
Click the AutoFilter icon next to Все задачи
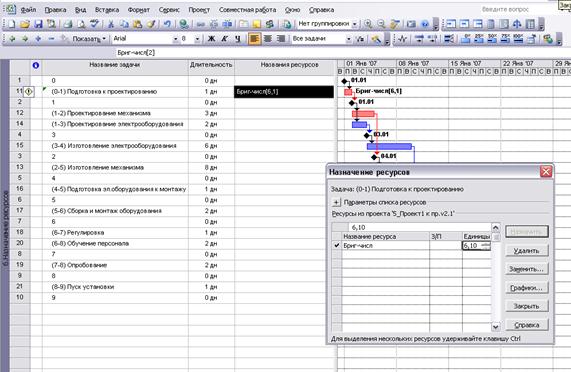pos(360,39)
